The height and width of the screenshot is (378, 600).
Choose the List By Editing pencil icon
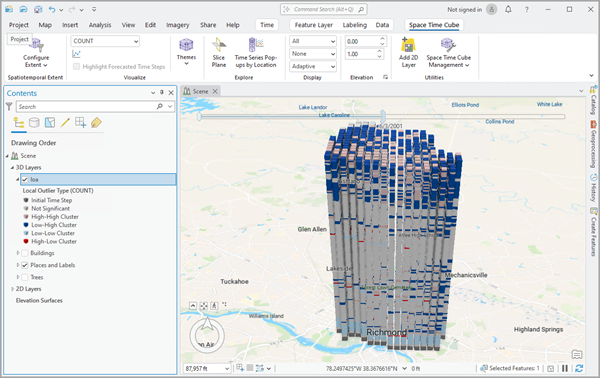(65, 122)
